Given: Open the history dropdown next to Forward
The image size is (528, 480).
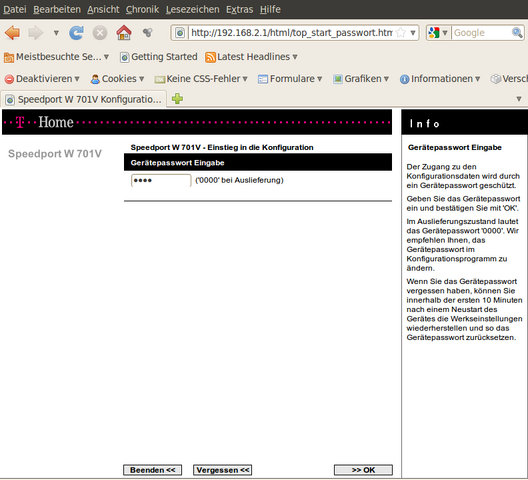Looking at the screenshot, I should coord(56,33).
